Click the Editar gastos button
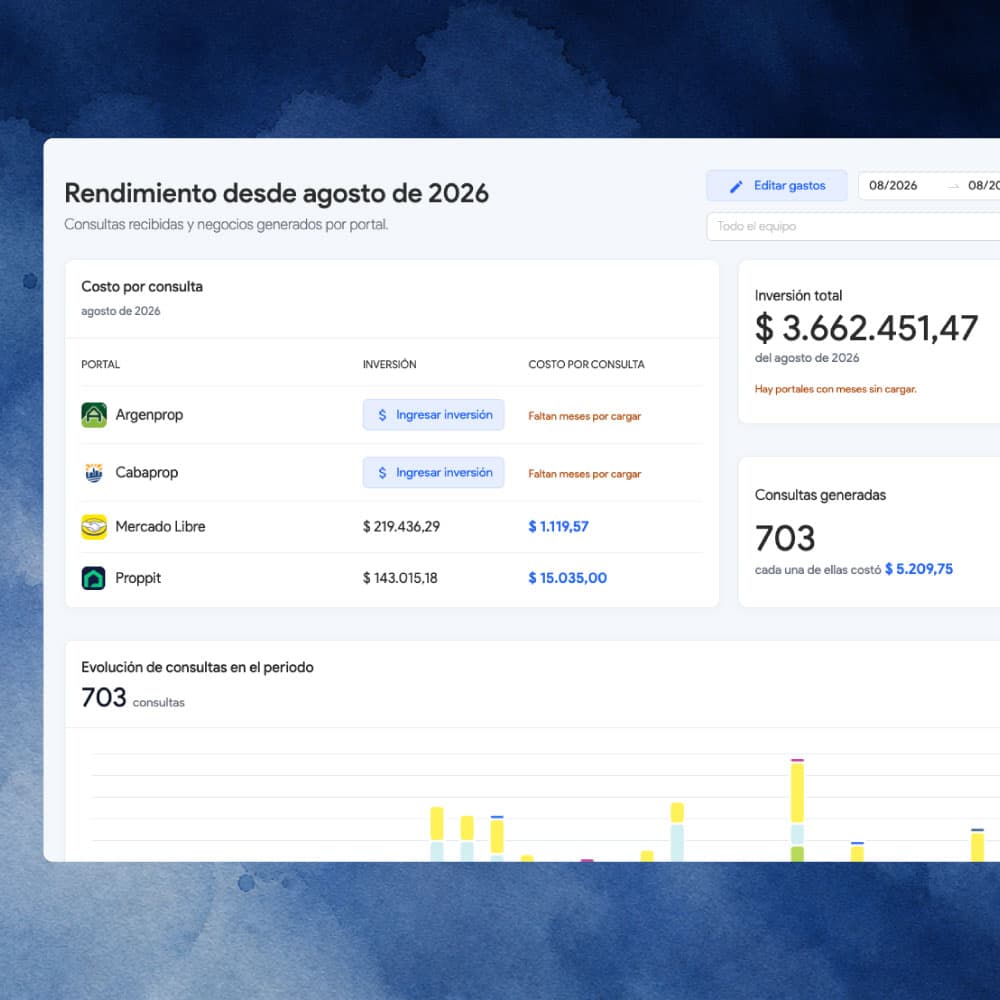The image size is (1000, 1000). [776, 186]
